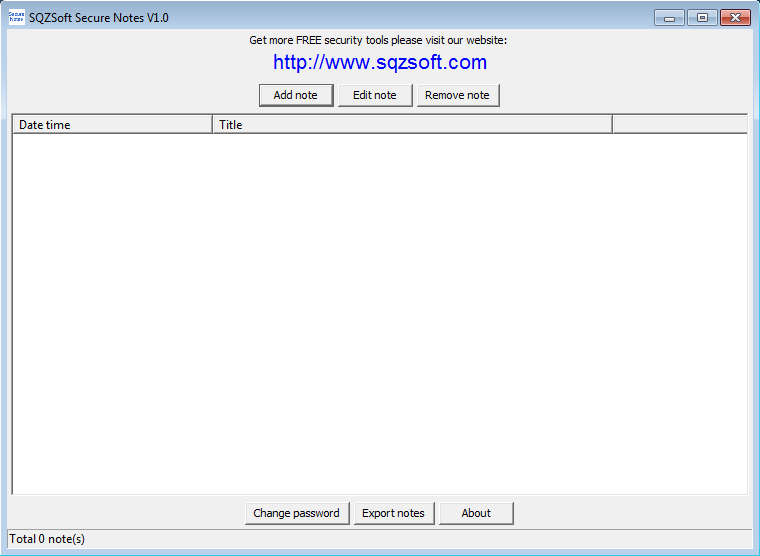Open Edit note
This screenshot has height=556, width=760.
[x=375, y=95]
